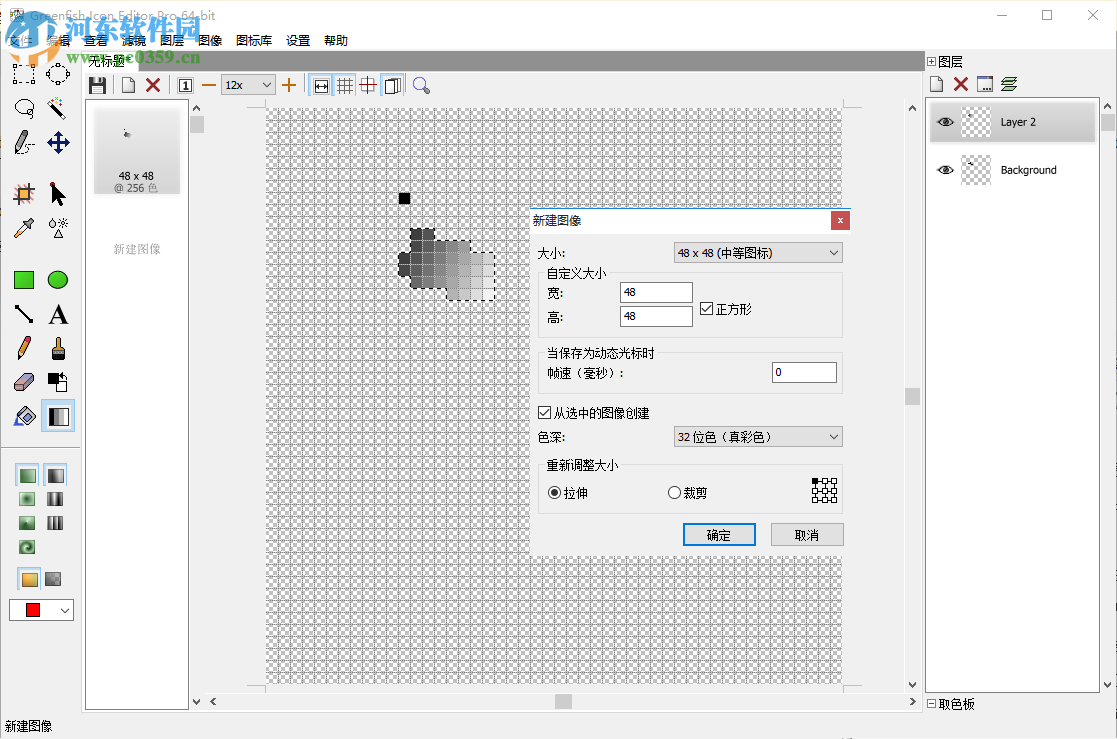The image size is (1117, 739).
Task: Click the 取消 cancel button
Action: (806, 534)
